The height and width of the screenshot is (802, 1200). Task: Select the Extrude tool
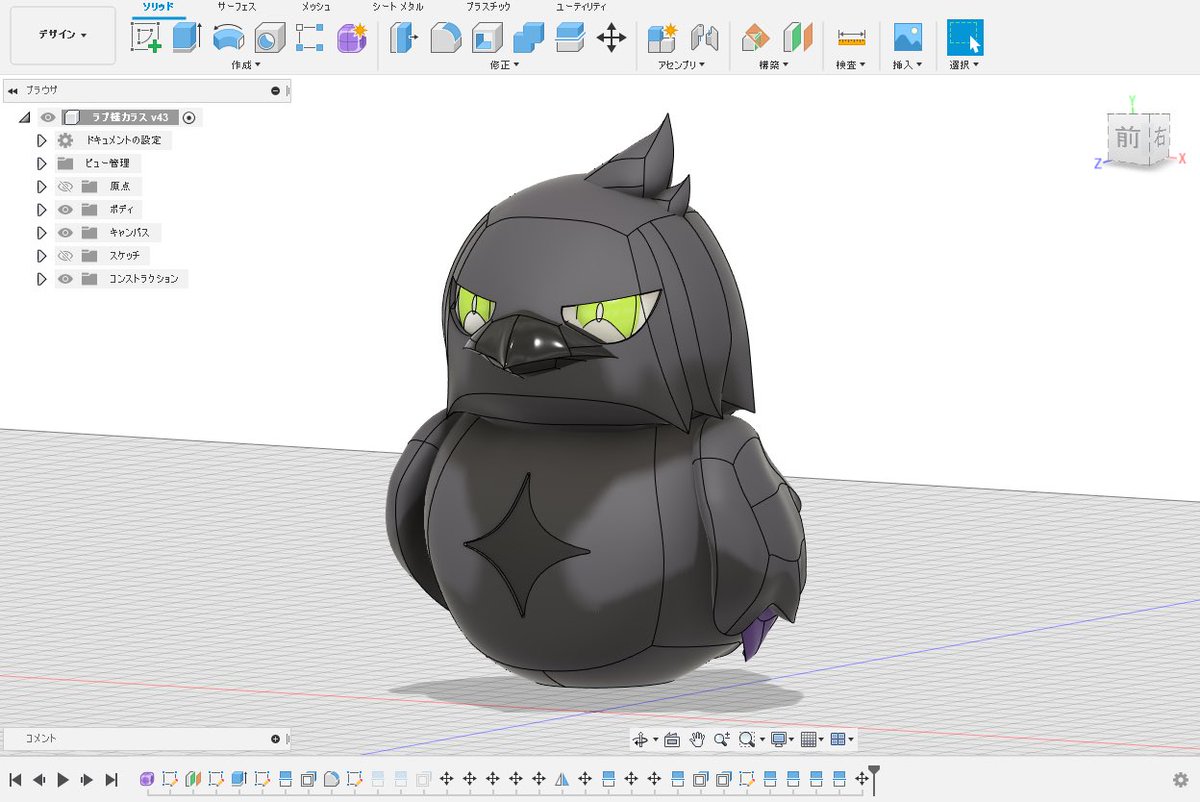click(186, 38)
